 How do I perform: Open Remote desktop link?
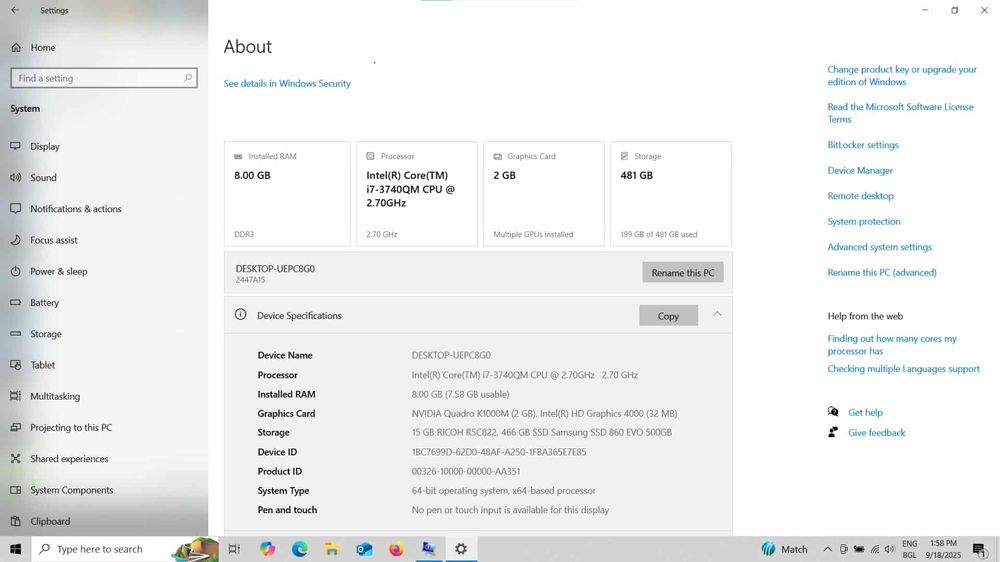pos(860,196)
